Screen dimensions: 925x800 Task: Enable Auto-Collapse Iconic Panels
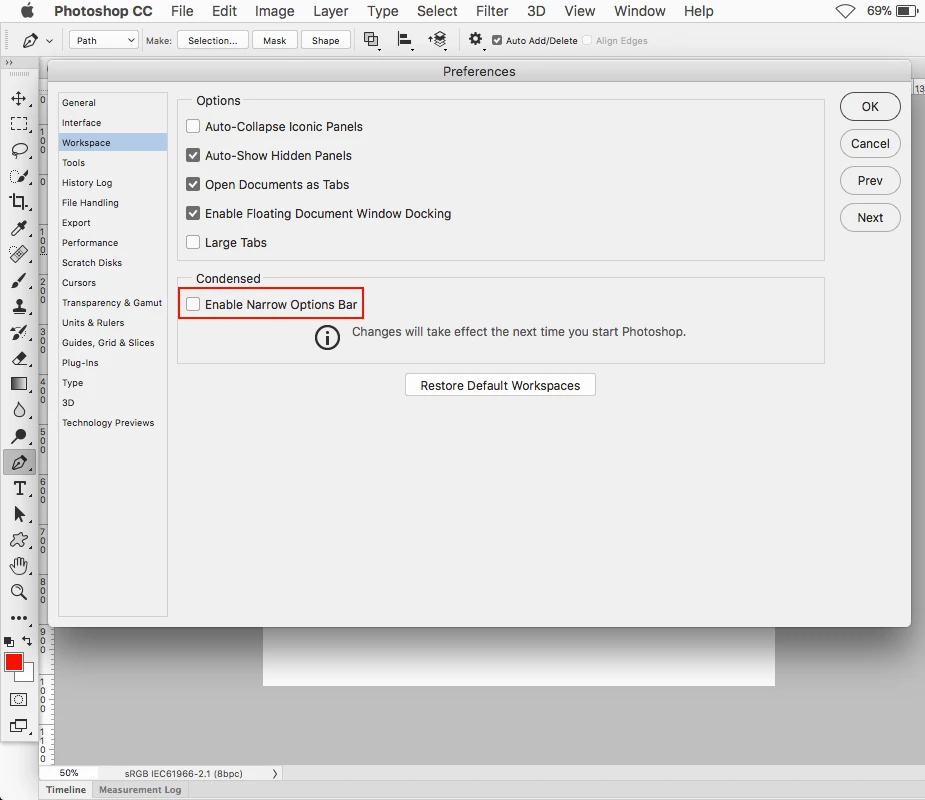(x=193, y=126)
